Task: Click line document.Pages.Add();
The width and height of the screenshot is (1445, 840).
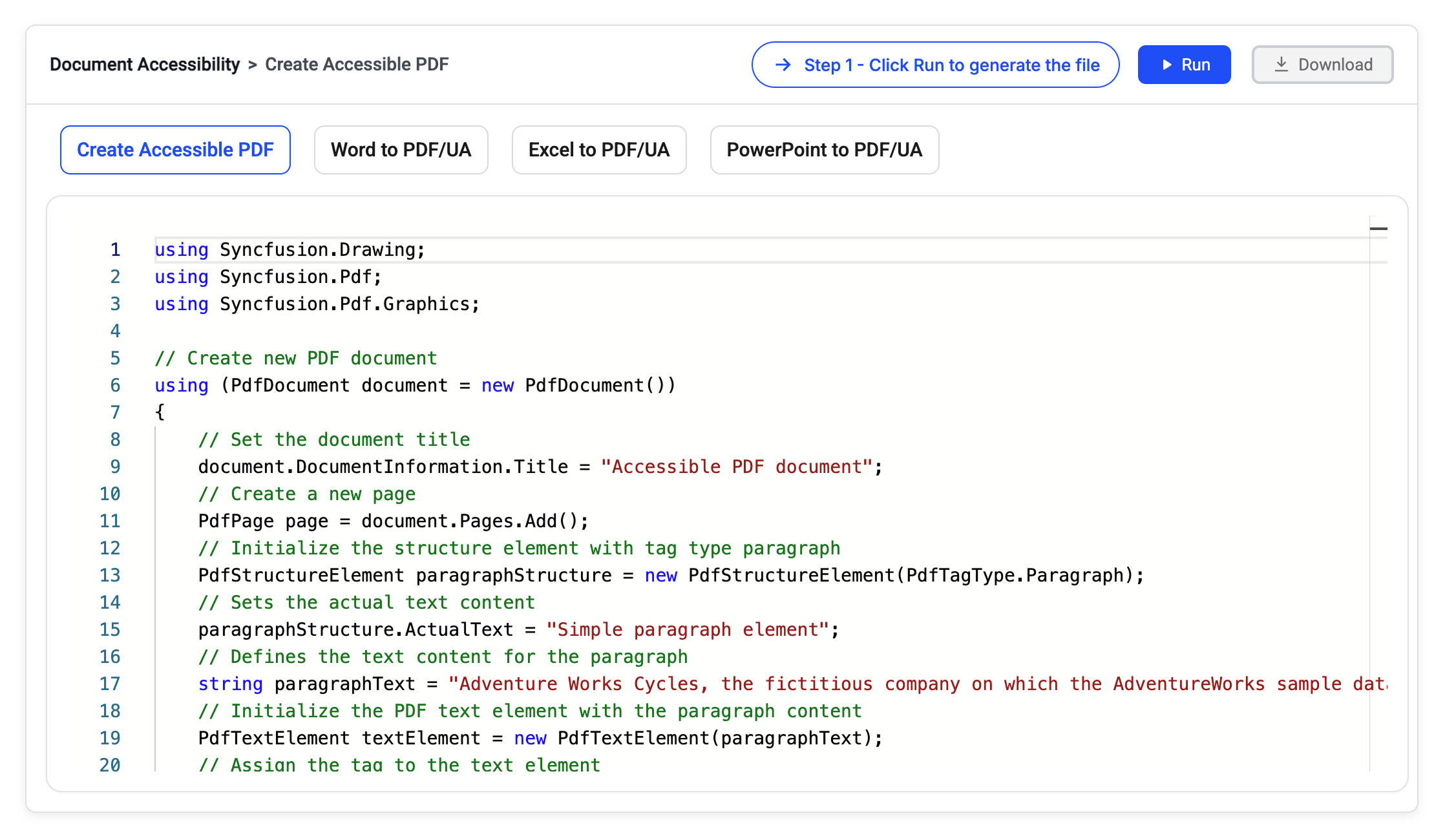Action: pyautogui.click(x=394, y=521)
